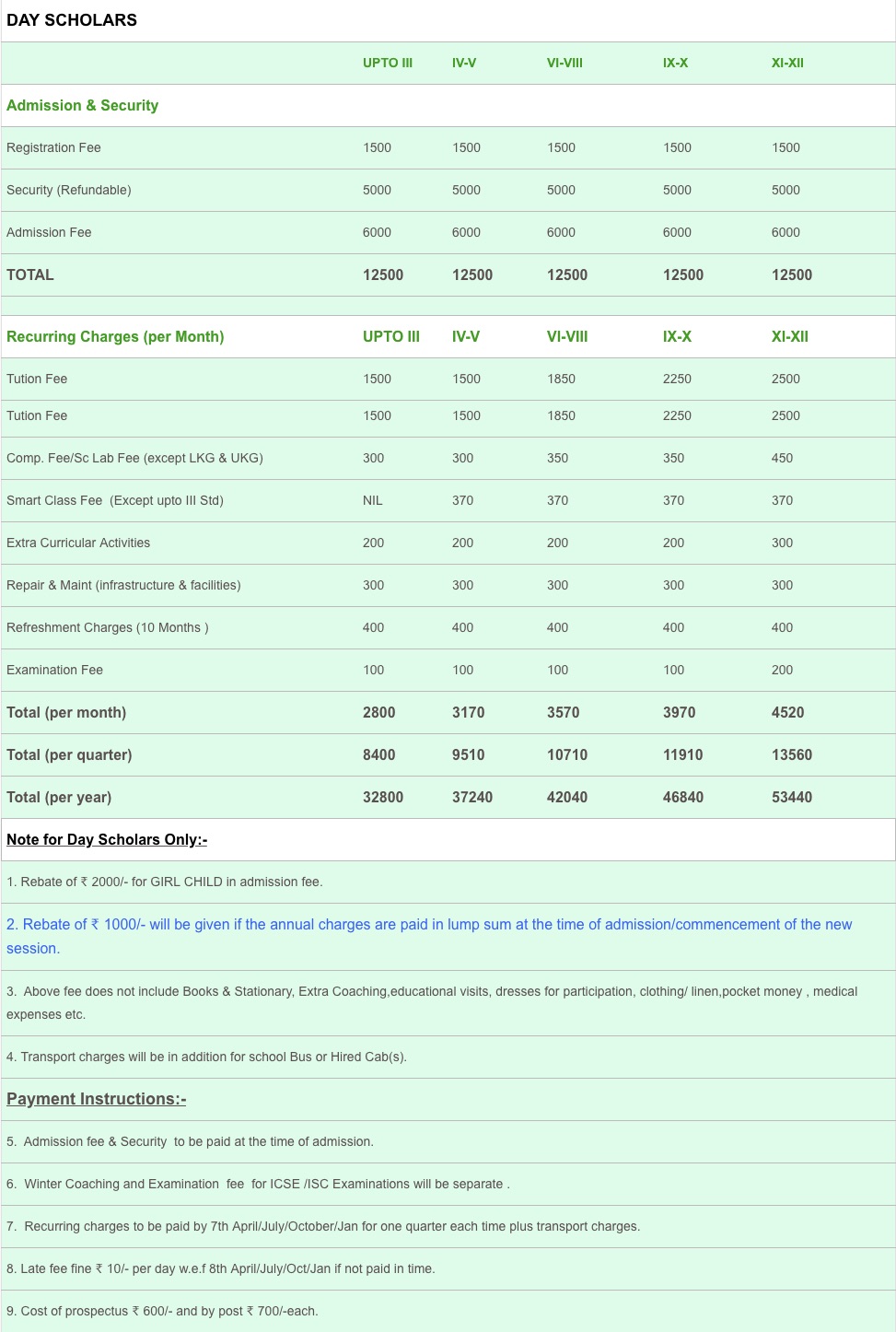The image size is (896, 1332).
Task: Click the Security (Refundable) row label
Action: [69, 191]
